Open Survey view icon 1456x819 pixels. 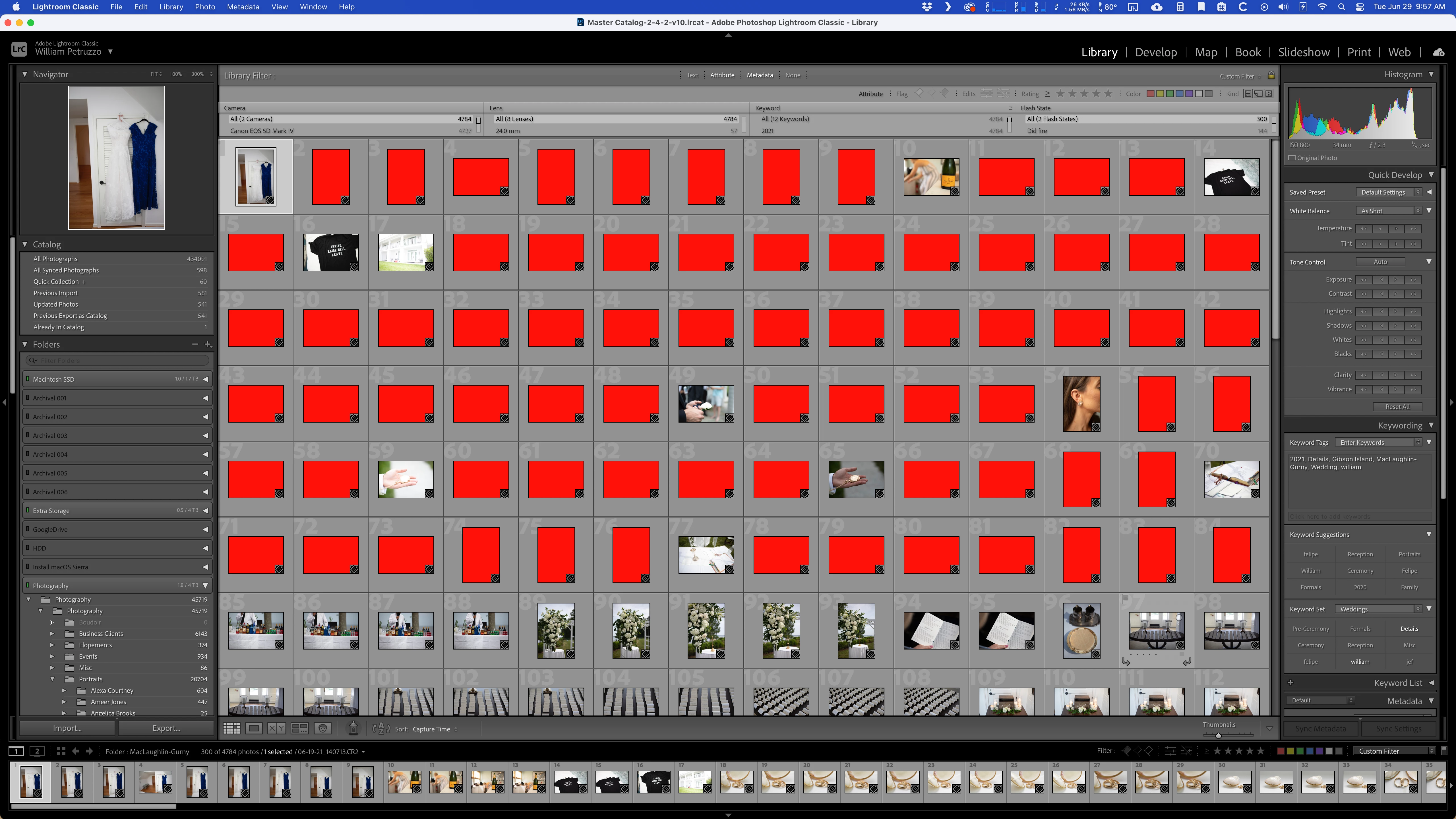pyautogui.click(x=299, y=729)
